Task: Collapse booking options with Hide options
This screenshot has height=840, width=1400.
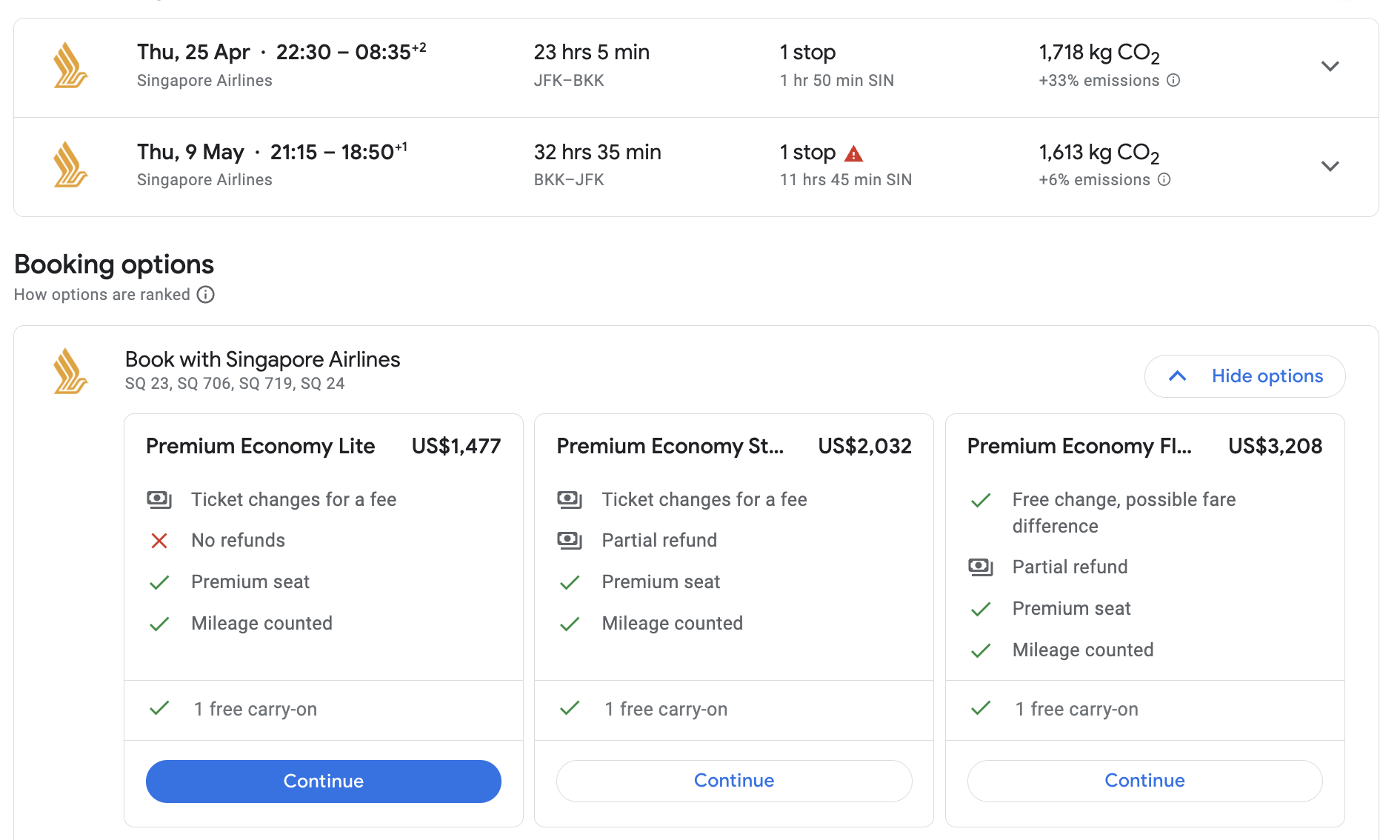Action: [1245, 376]
